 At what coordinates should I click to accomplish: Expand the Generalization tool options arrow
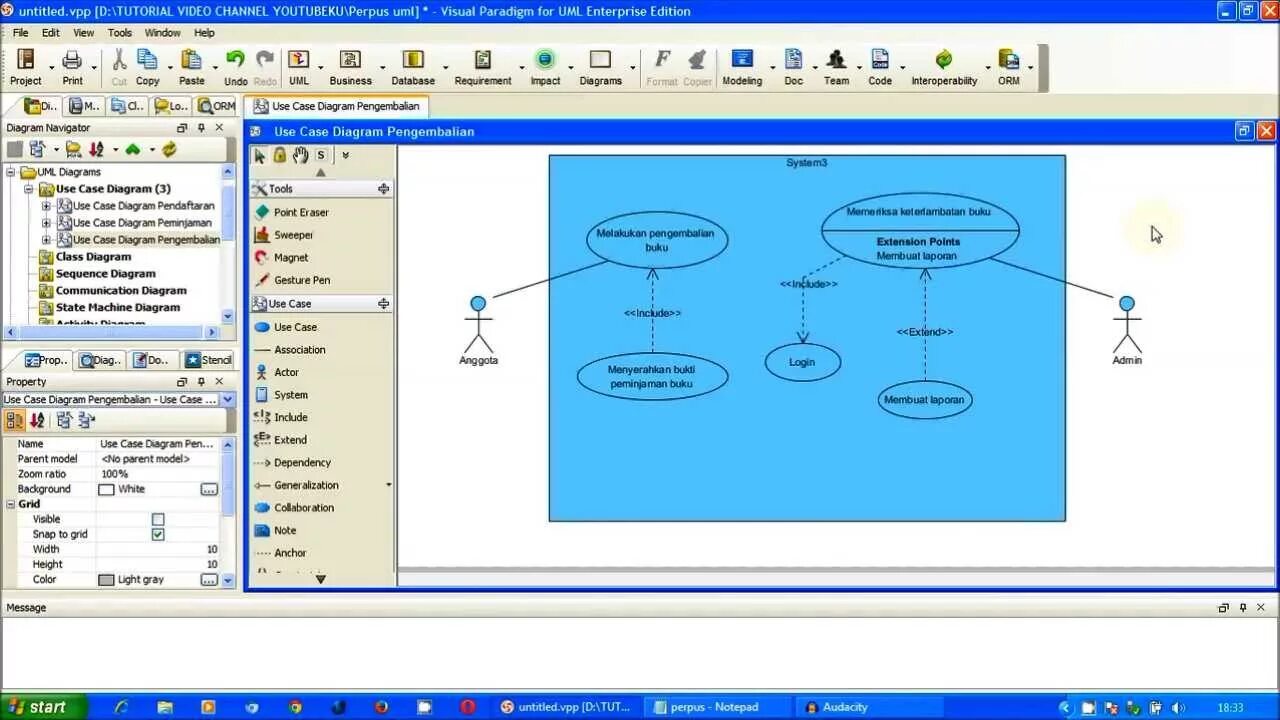pos(388,485)
